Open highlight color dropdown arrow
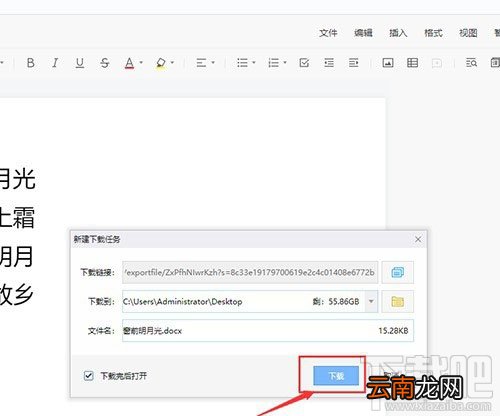This screenshot has height=416, width=500. point(172,62)
